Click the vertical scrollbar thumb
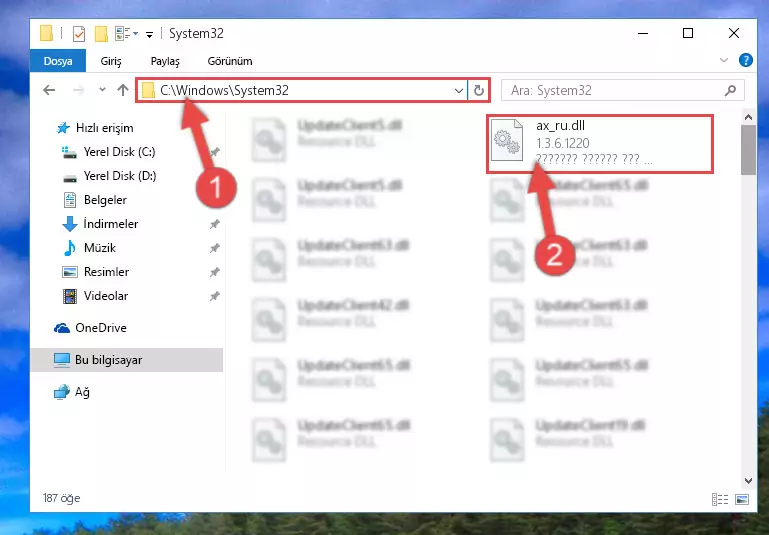Image resolution: width=769 pixels, height=535 pixels. [748, 150]
